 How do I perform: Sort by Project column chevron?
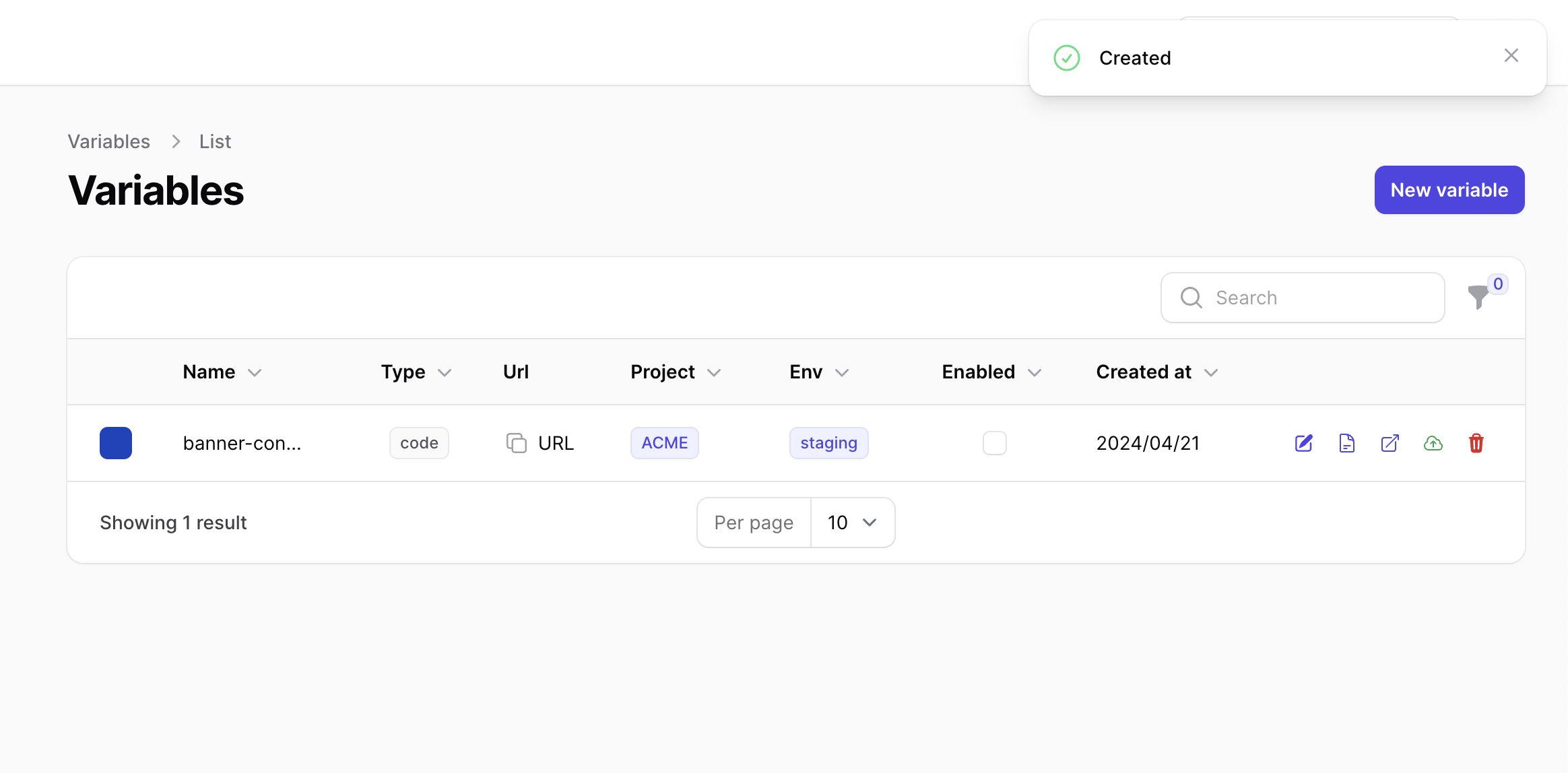tap(714, 372)
